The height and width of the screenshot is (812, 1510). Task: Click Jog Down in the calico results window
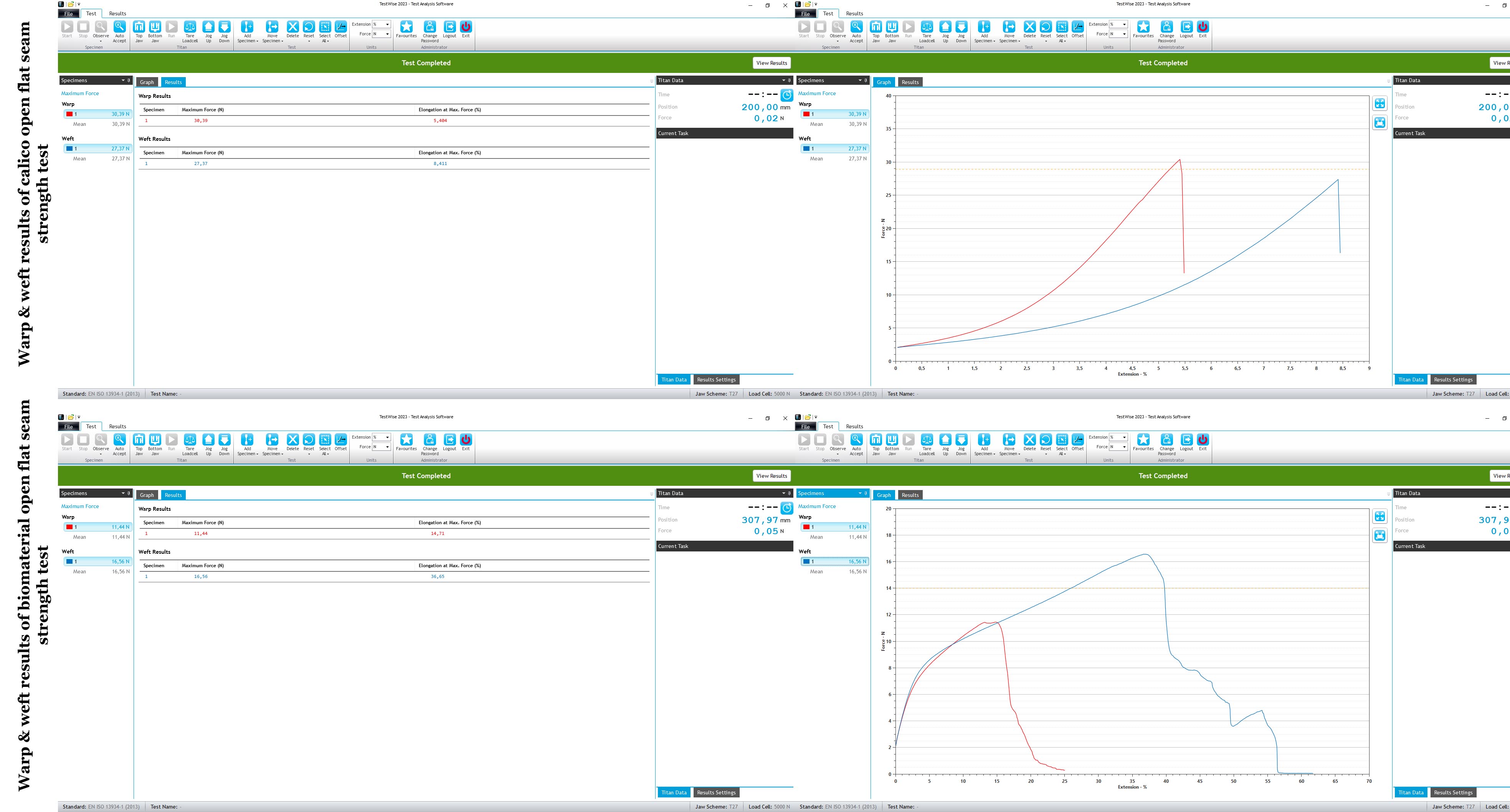(224, 31)
